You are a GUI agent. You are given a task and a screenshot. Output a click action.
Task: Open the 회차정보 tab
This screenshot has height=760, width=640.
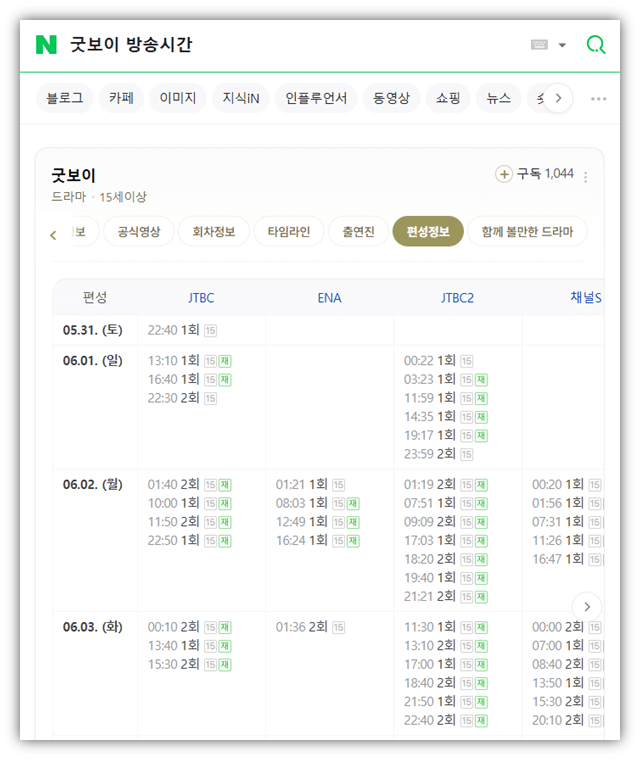[x=214, y=231]
